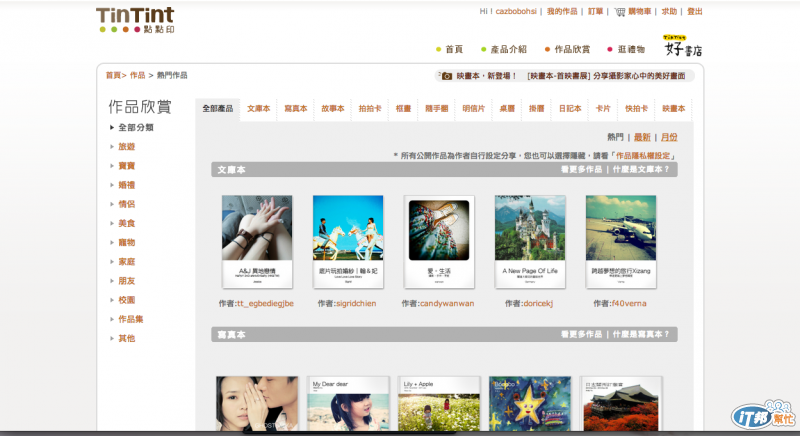Select the 全部產品 tab
This screenshot has height=436, width=800.
click(x=217, y=109)
